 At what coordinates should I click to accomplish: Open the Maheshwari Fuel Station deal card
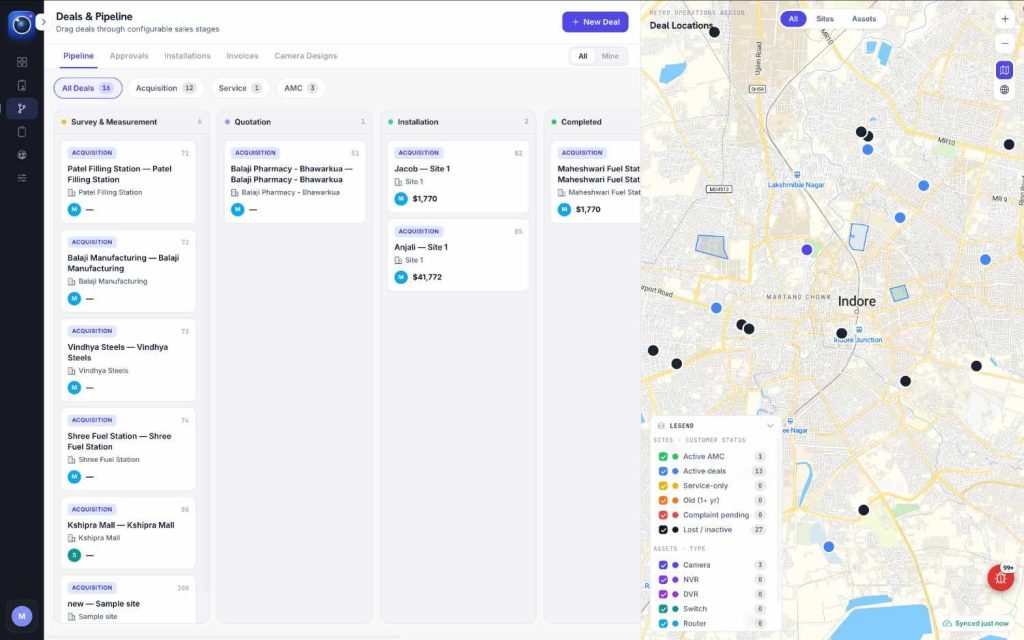(596, 182)
